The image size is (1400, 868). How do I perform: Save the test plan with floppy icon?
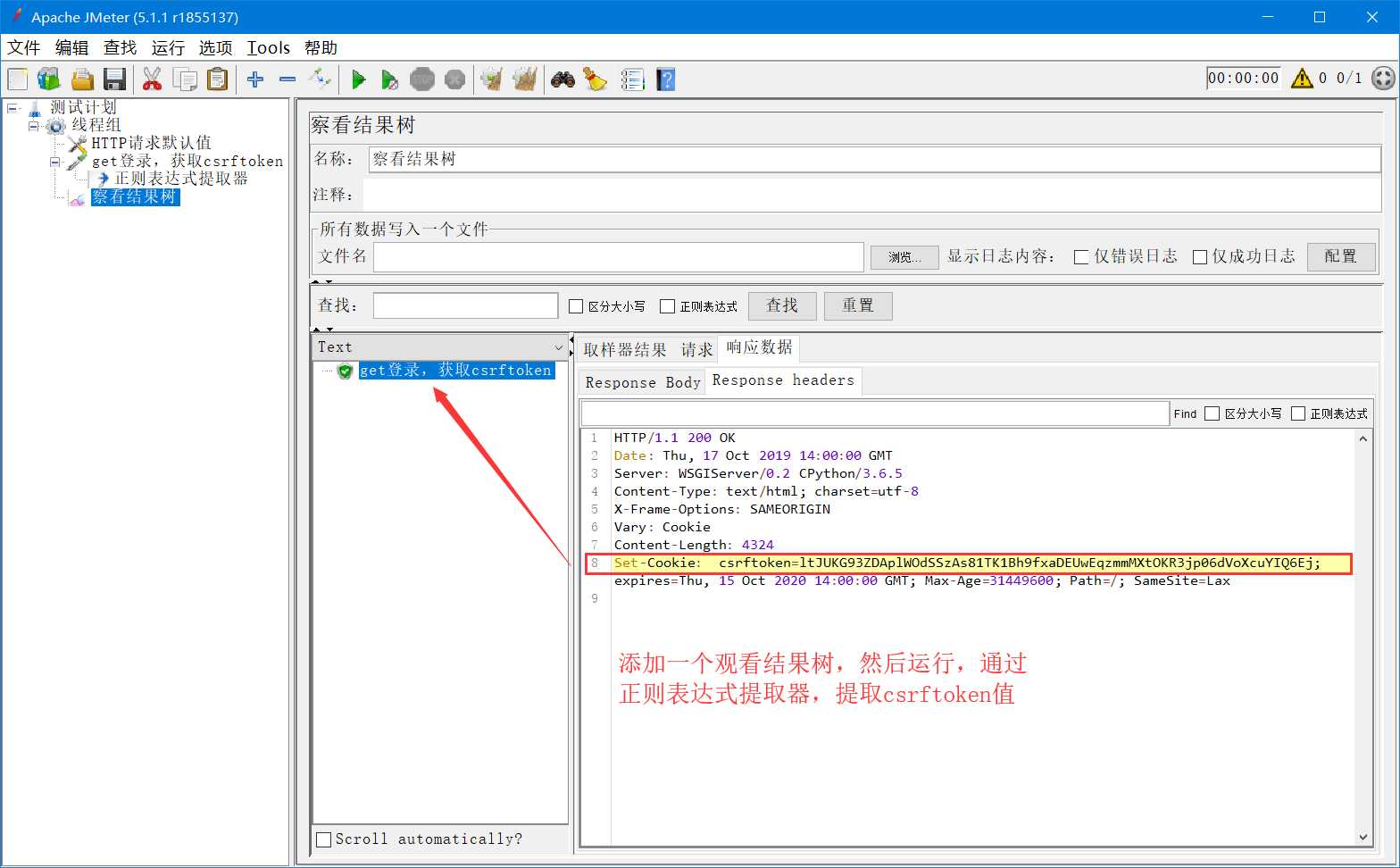pos(114,79)
